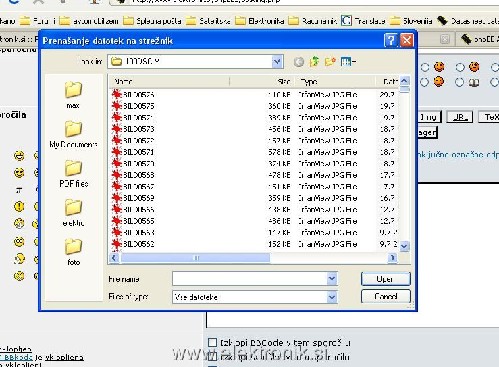Click the Help question mark in the title bar
The height and width of the screenshot is (367, 499).
390,40
